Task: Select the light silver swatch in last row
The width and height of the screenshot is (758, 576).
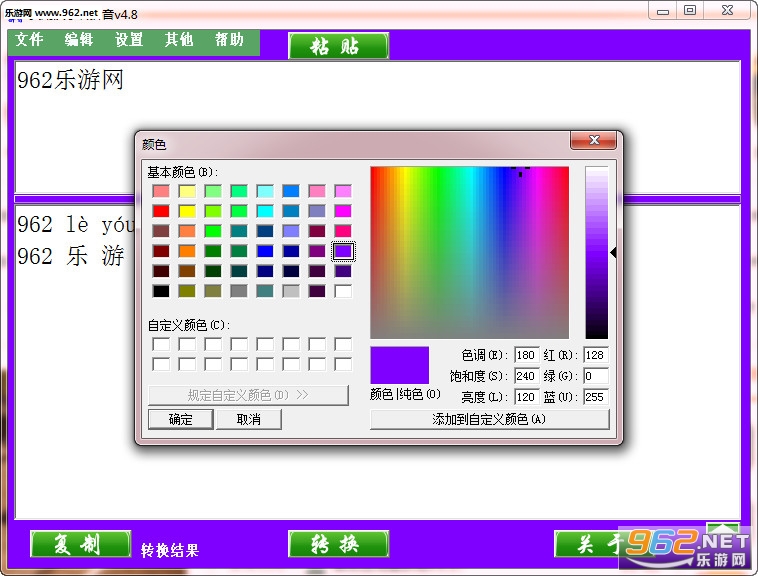Action: click(x=291, y=291)
